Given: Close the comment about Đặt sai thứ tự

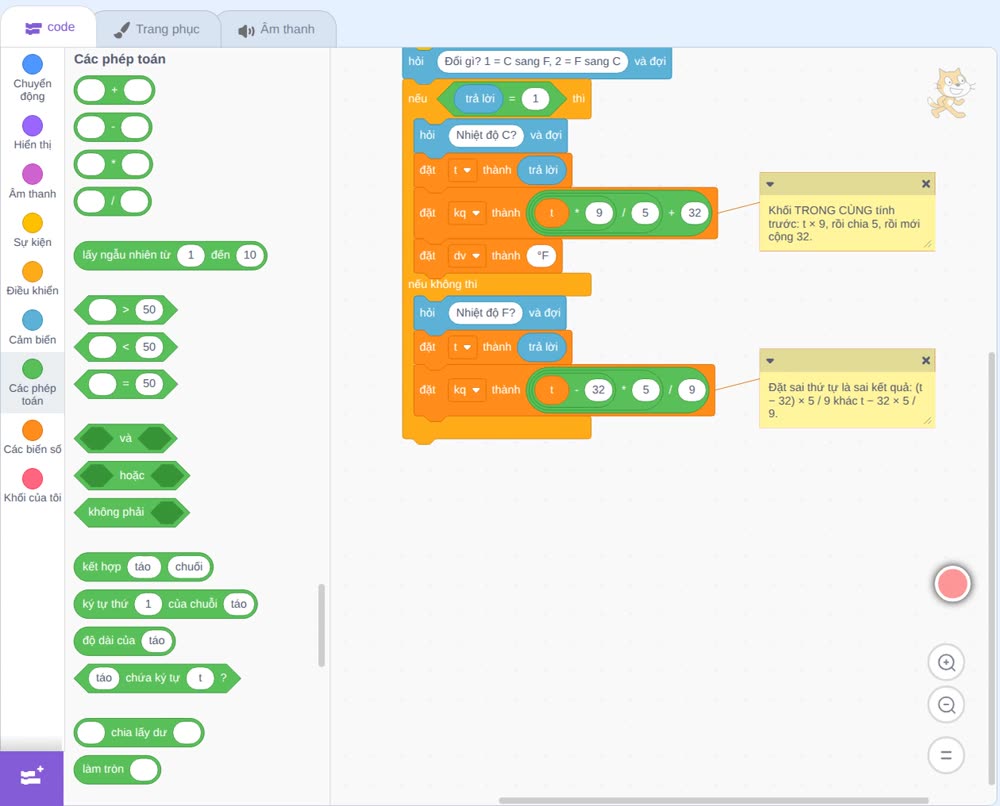Looking at the screenshot, I should pyautogui.click(x=926, y=360).
